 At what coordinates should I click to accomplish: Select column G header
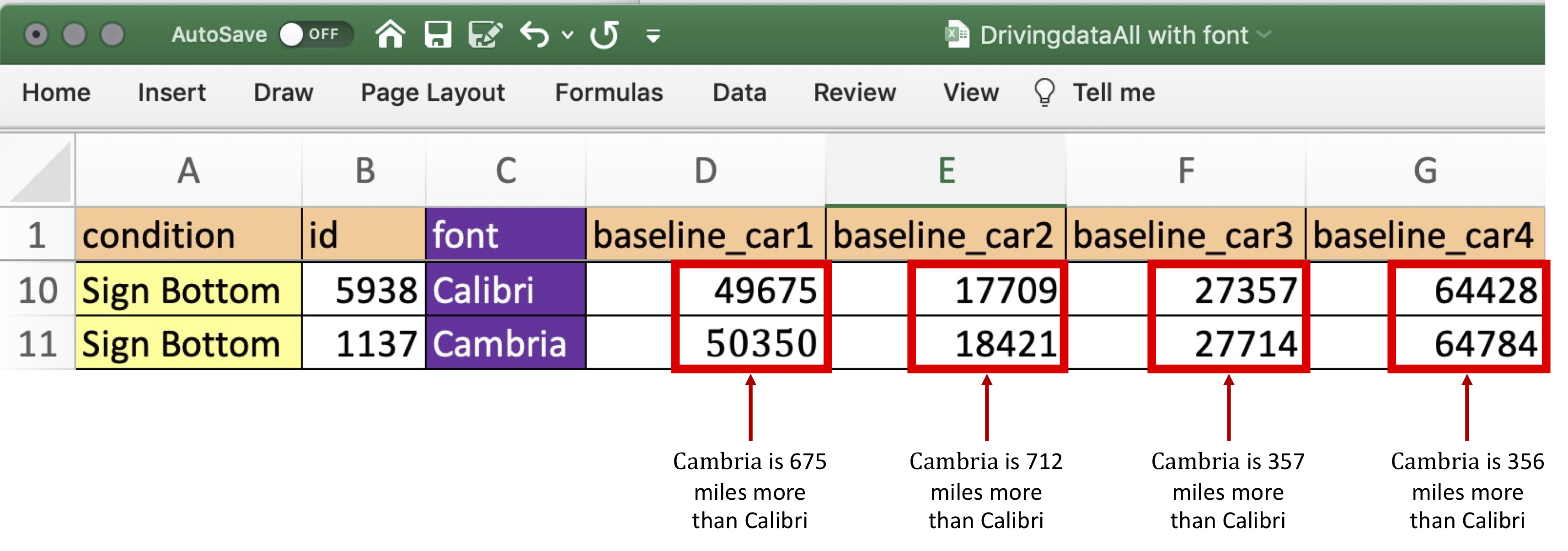pos(1425,170)
